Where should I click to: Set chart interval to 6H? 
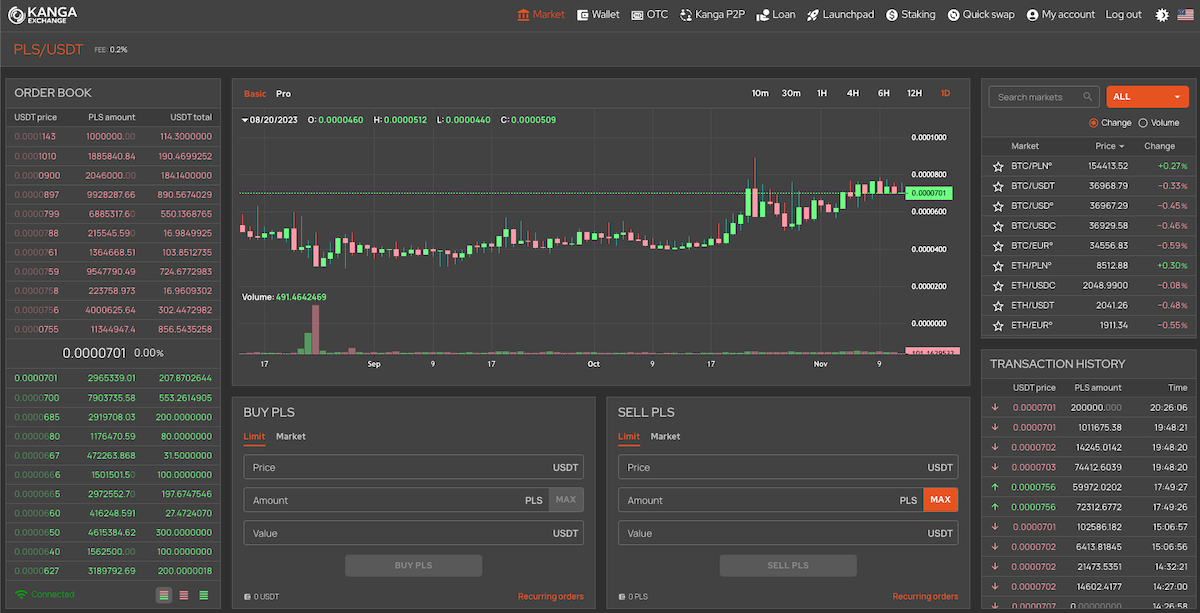[884, 93]
